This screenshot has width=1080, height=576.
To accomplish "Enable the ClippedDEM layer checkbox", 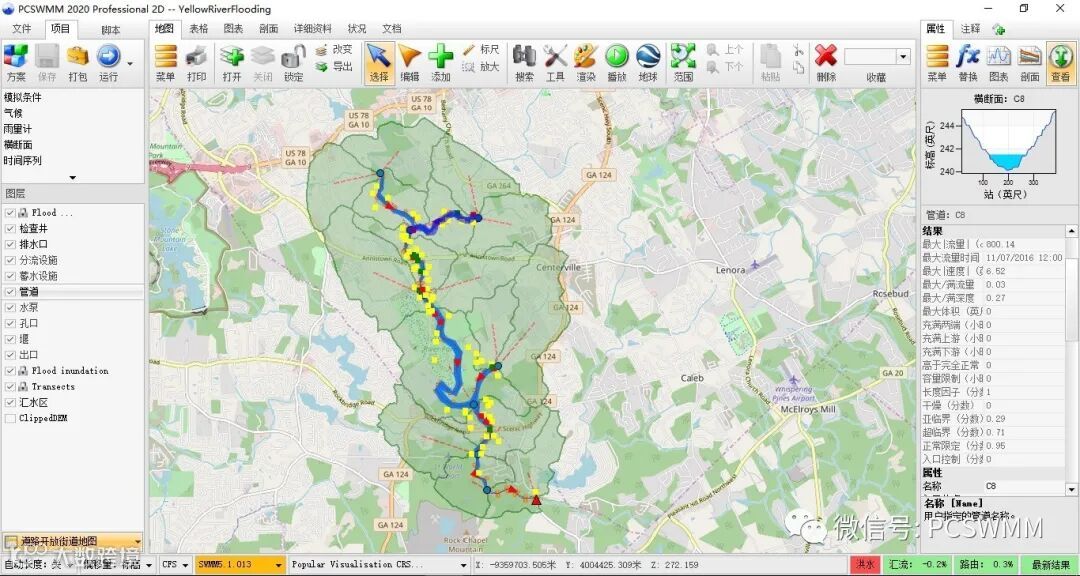I will coord(10,418).
